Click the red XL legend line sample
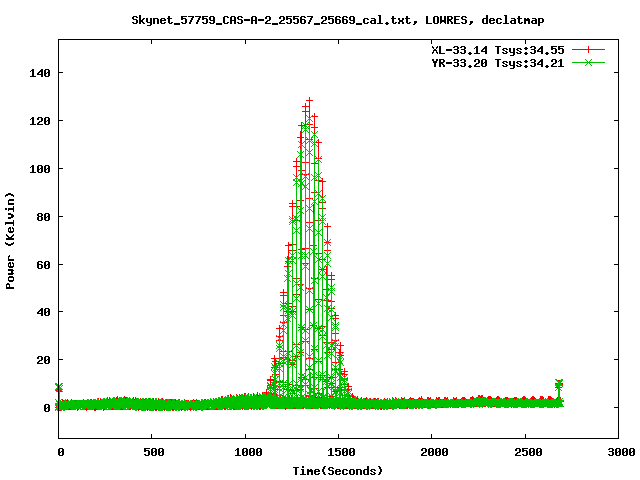Image resolution: width=640 pixels, height=480 pixels. (588, 50)
